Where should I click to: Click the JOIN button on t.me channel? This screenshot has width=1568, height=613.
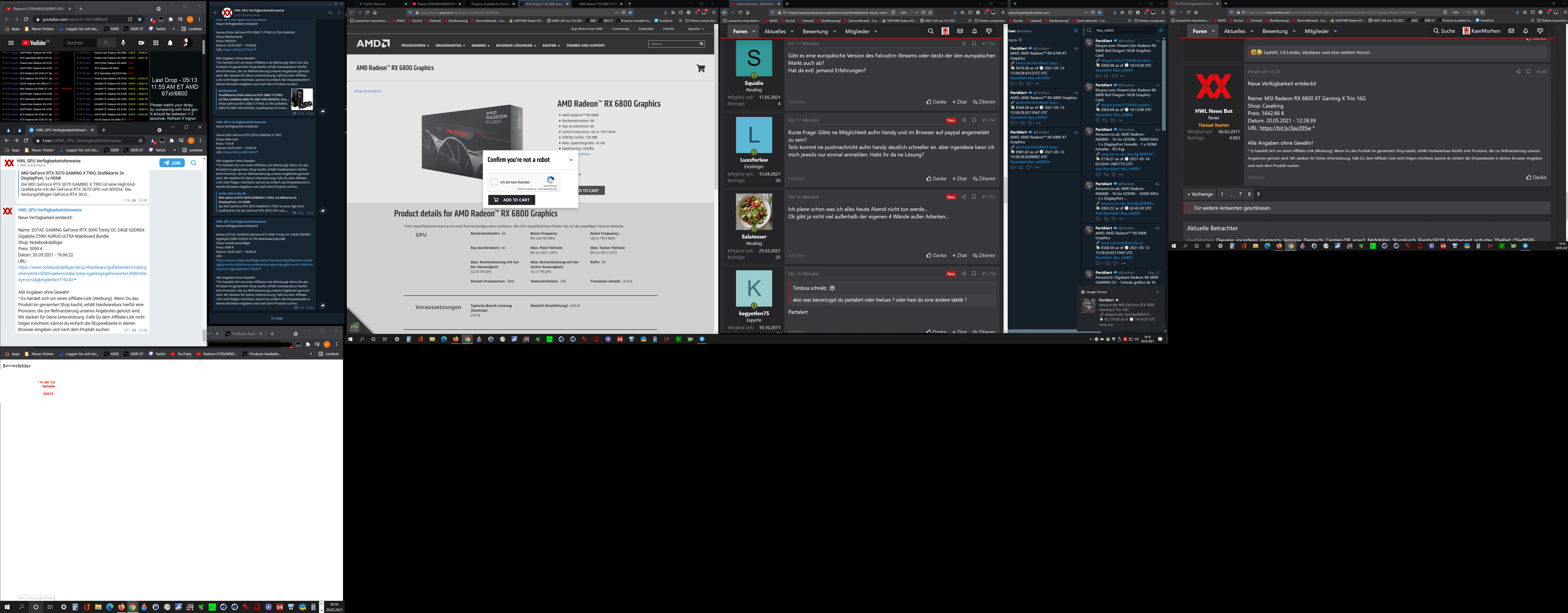[172, 163]
